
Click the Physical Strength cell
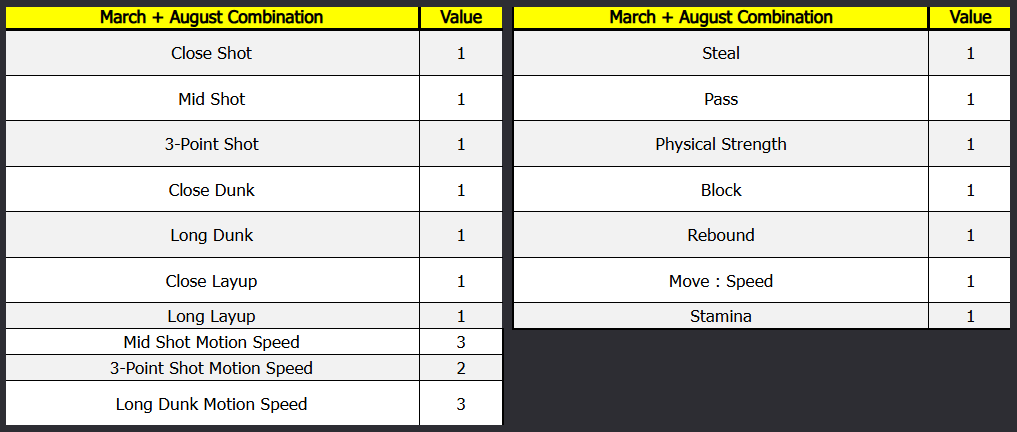pyautogui.click(x=720, y=144)
